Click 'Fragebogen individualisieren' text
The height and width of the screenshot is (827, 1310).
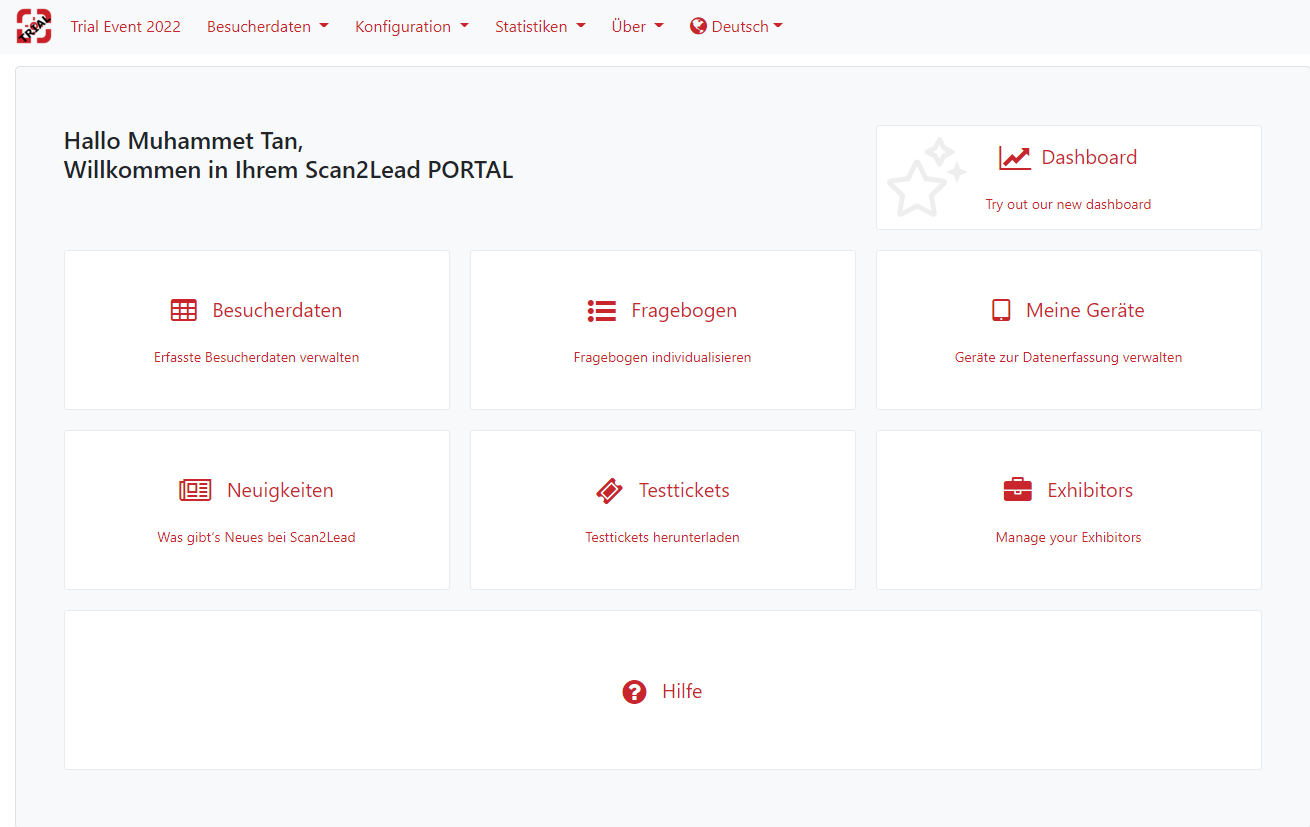click(x=662, y=357)
